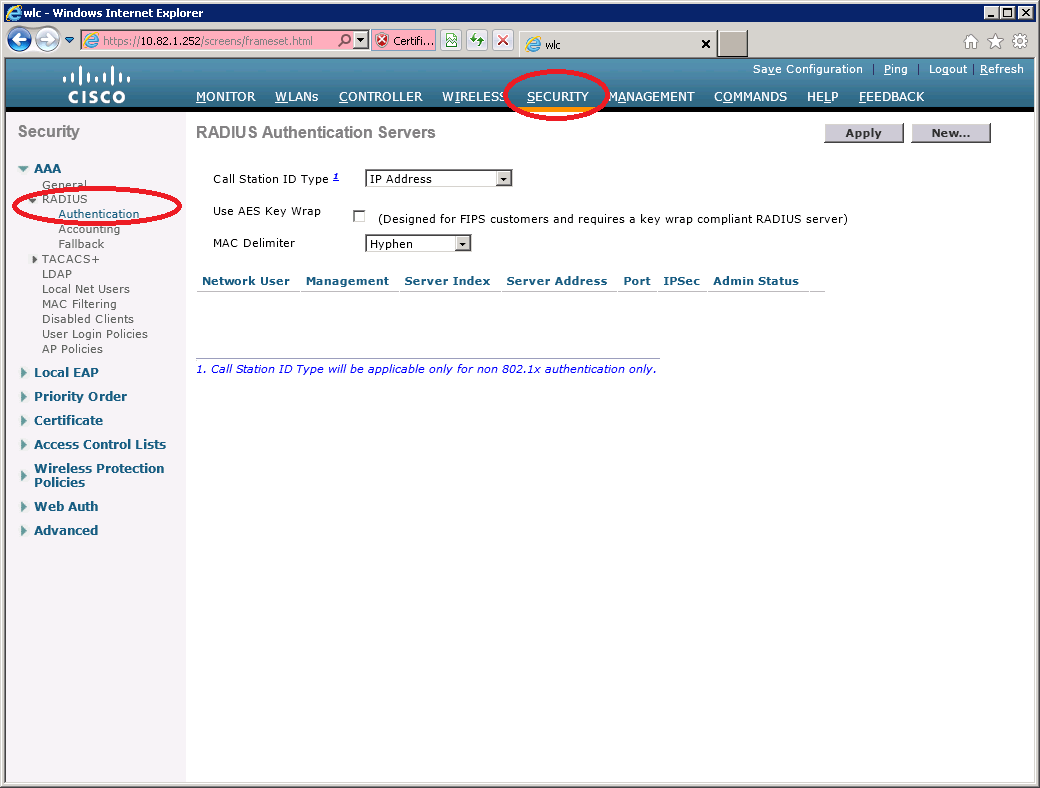The height and width of the screenshot is (788, 1040).
Task: Click the Refresh link in header
Action: point(1002,69)
